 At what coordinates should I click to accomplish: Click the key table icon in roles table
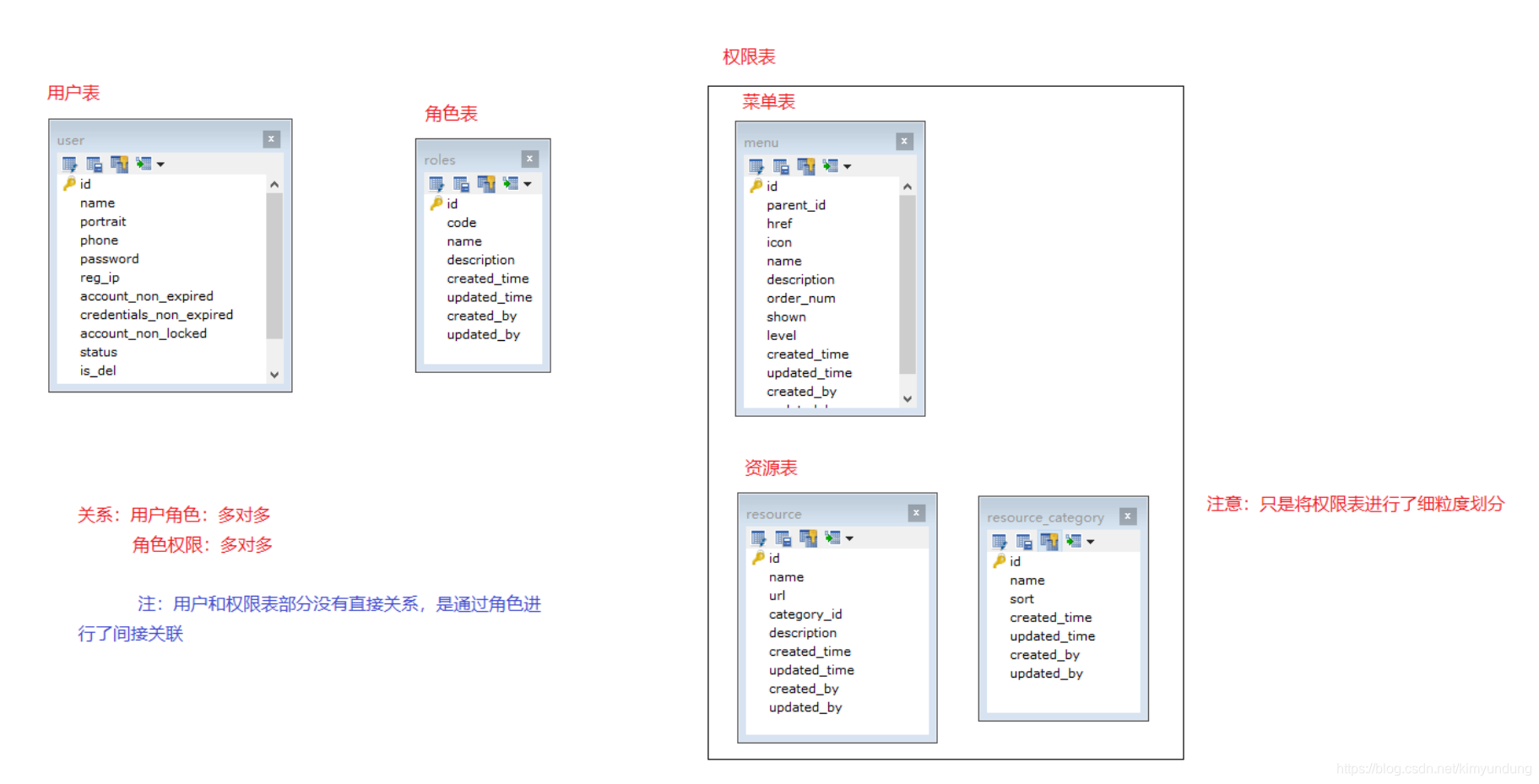tap(486, 184)
